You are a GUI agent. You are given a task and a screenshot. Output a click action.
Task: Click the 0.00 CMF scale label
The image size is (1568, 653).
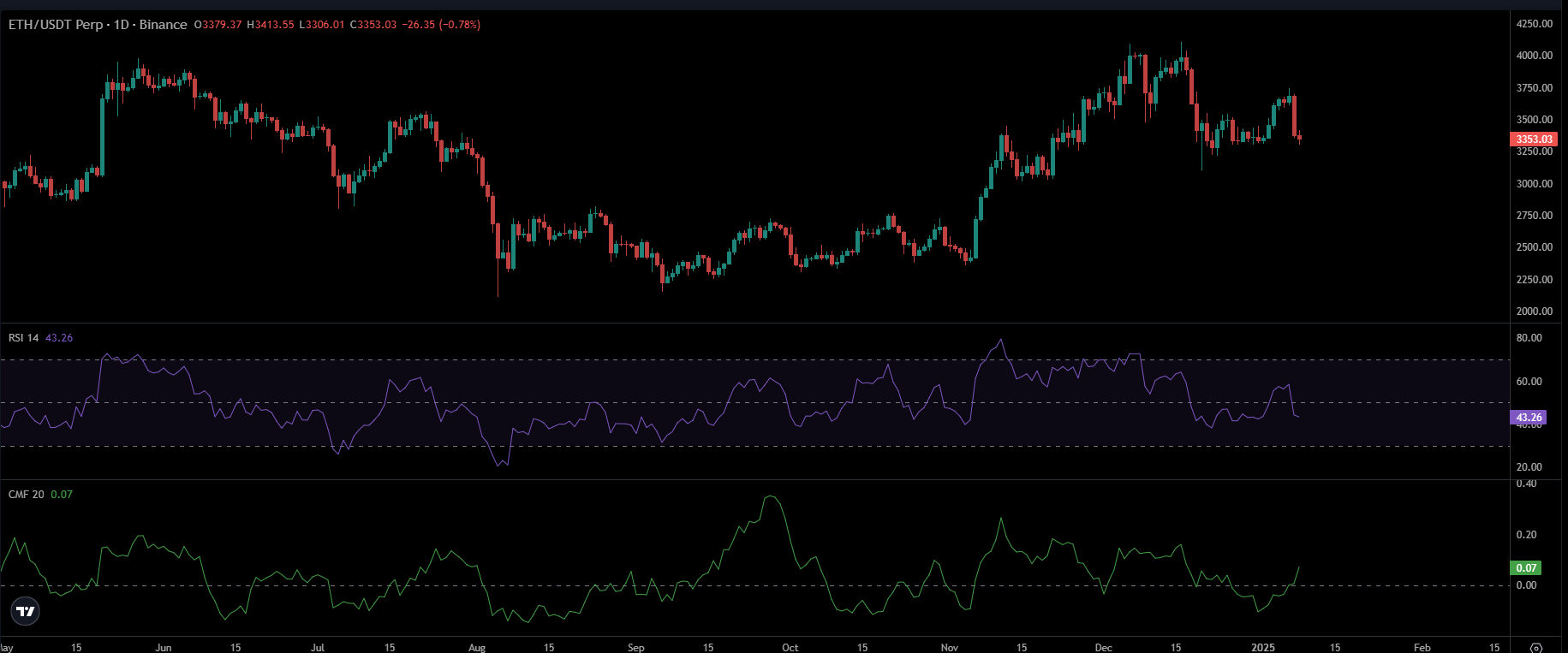pyautogui.click(x=1526, y=585)
